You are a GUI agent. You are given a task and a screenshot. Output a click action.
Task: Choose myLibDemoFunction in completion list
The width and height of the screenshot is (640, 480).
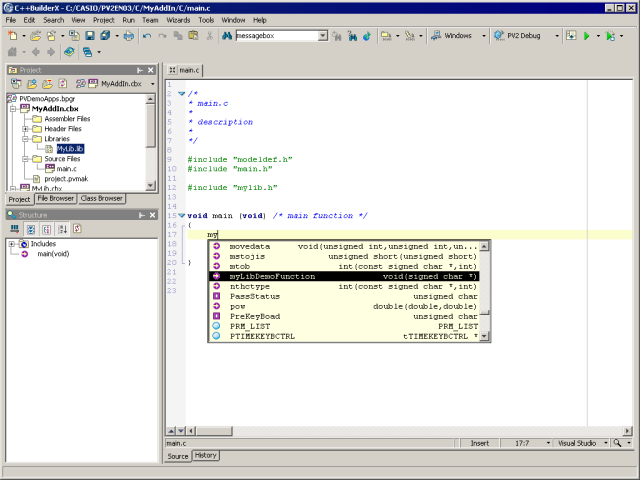point(343,276)
